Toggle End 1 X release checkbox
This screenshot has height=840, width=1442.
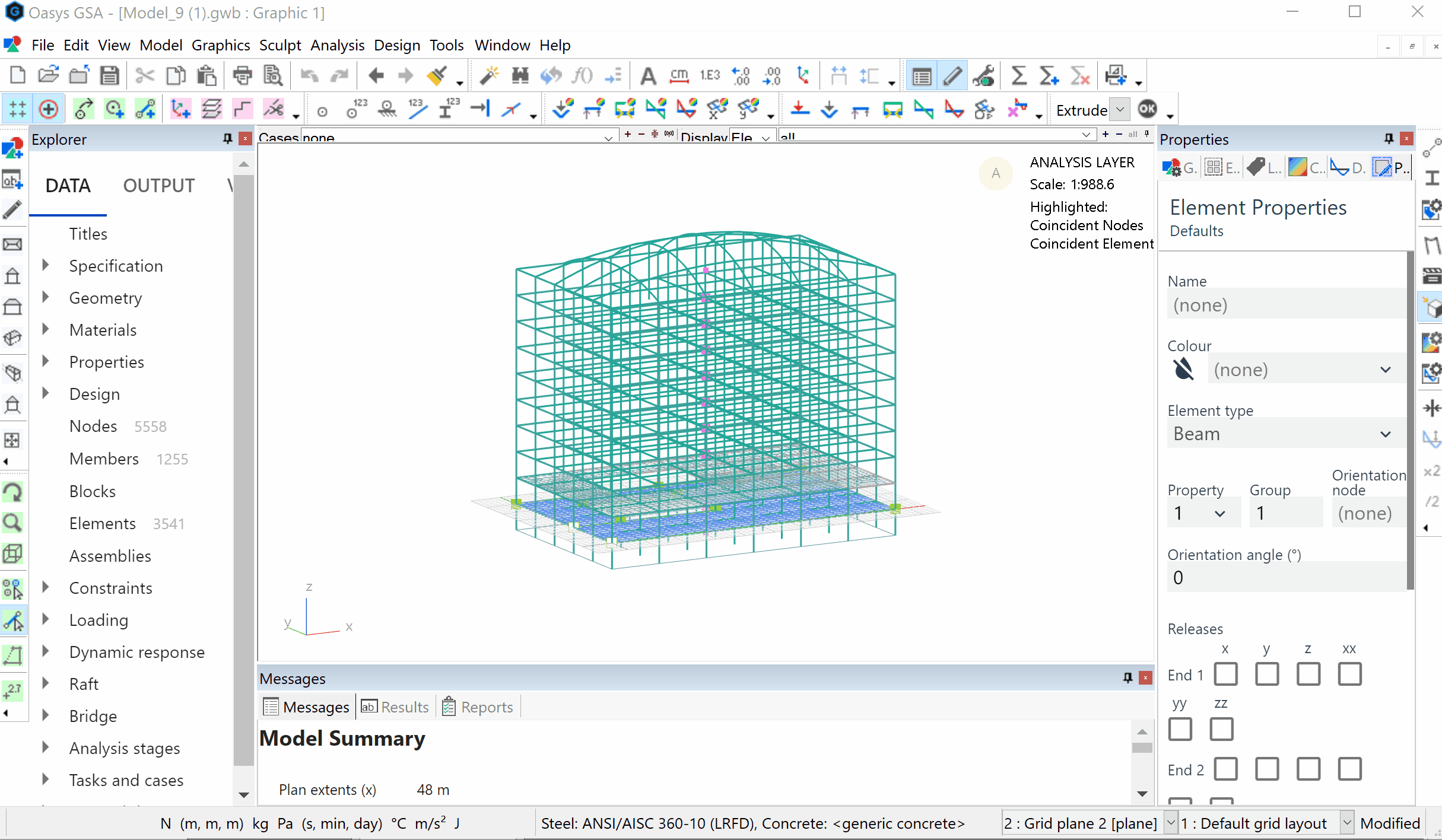pyautogui.click(x=1224, y=674)
